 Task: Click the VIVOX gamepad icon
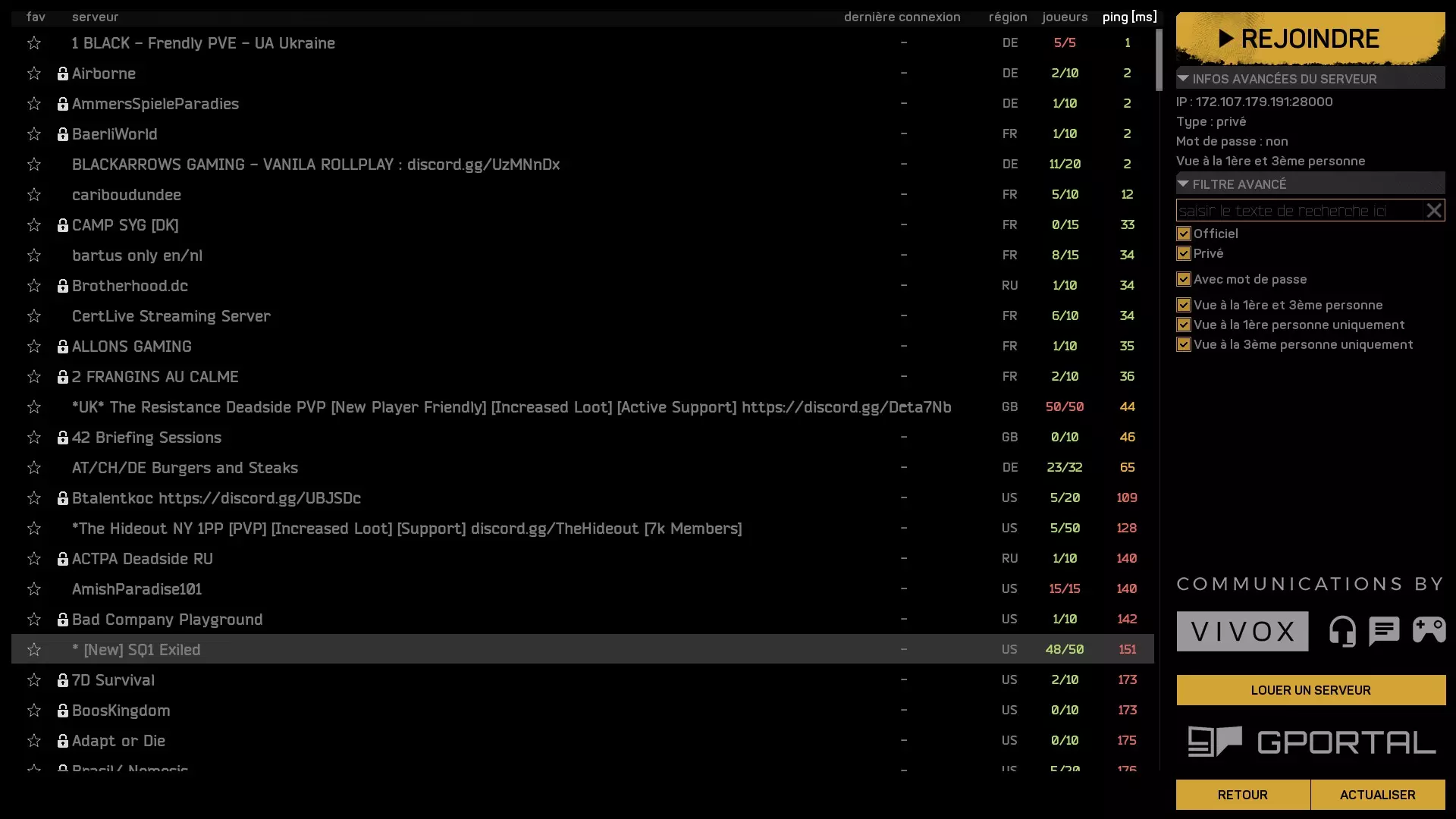tap(1429, 630)
